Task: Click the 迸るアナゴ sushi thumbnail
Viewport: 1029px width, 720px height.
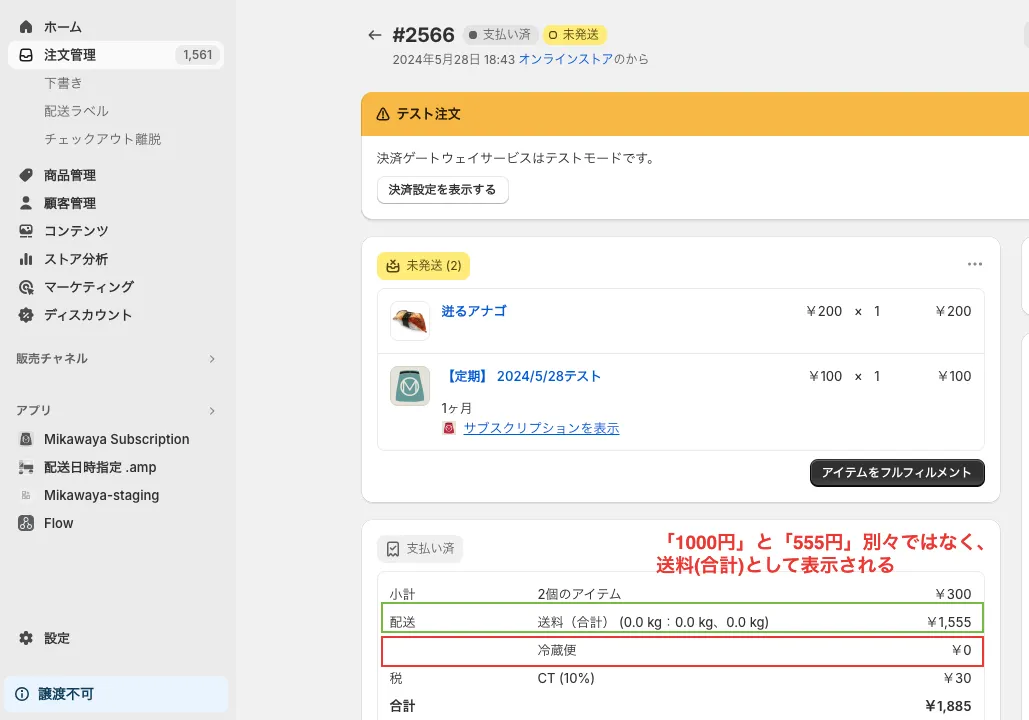Action: pos(410,321)
